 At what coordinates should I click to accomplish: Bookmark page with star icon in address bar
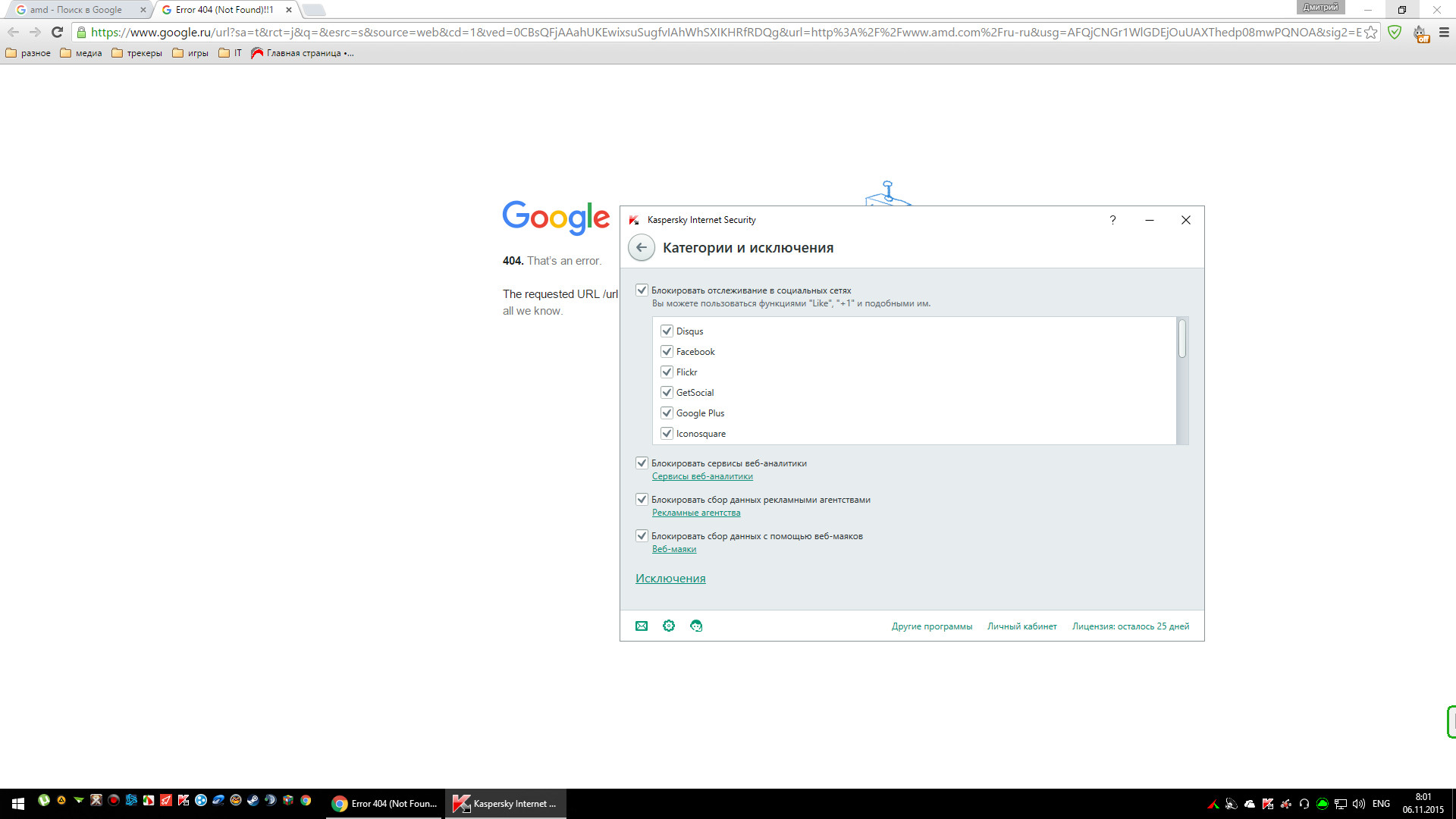tap(1371, 32)
